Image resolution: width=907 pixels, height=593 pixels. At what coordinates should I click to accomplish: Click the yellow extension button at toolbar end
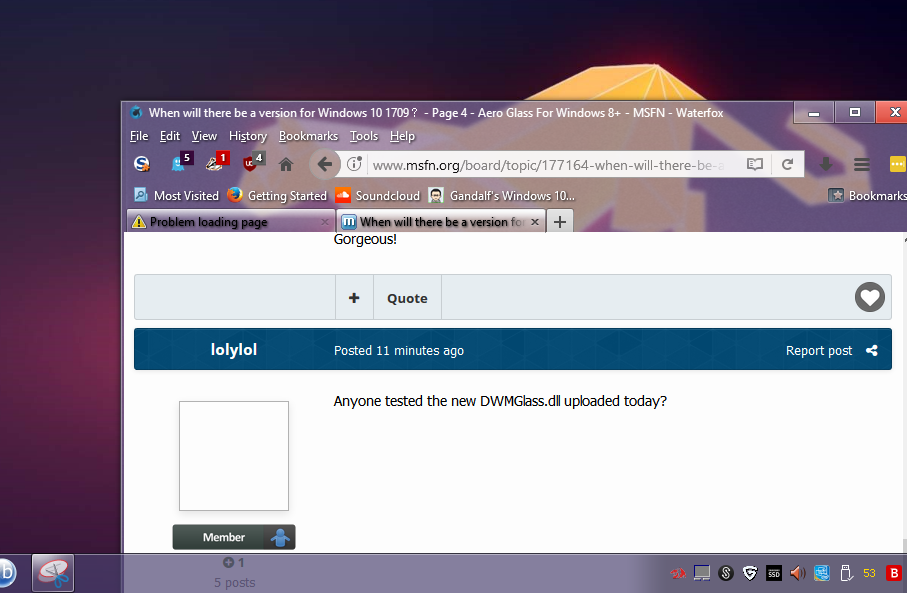pyautogui.click(x=897, y=164)
